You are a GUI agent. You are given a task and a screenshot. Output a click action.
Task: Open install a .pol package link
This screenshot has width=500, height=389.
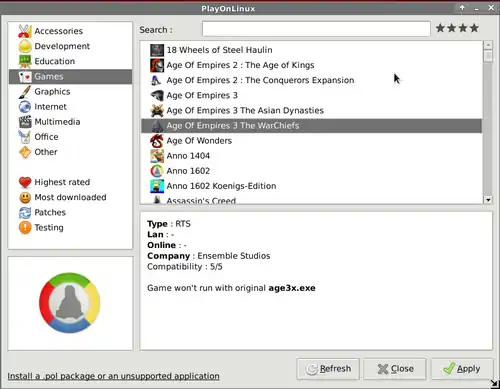(113, 376)
